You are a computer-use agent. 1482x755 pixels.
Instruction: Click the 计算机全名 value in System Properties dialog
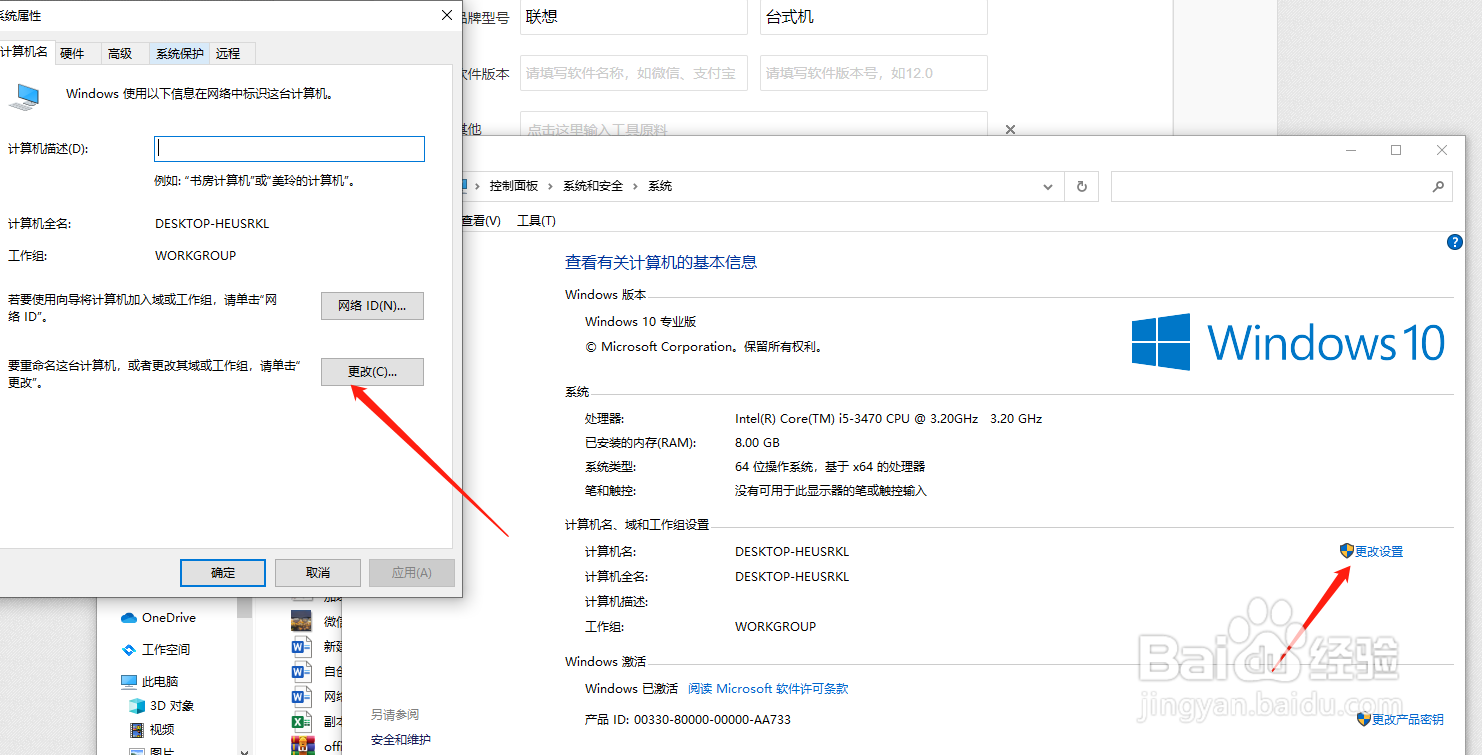pyautogui.click(x=212, y=224)
